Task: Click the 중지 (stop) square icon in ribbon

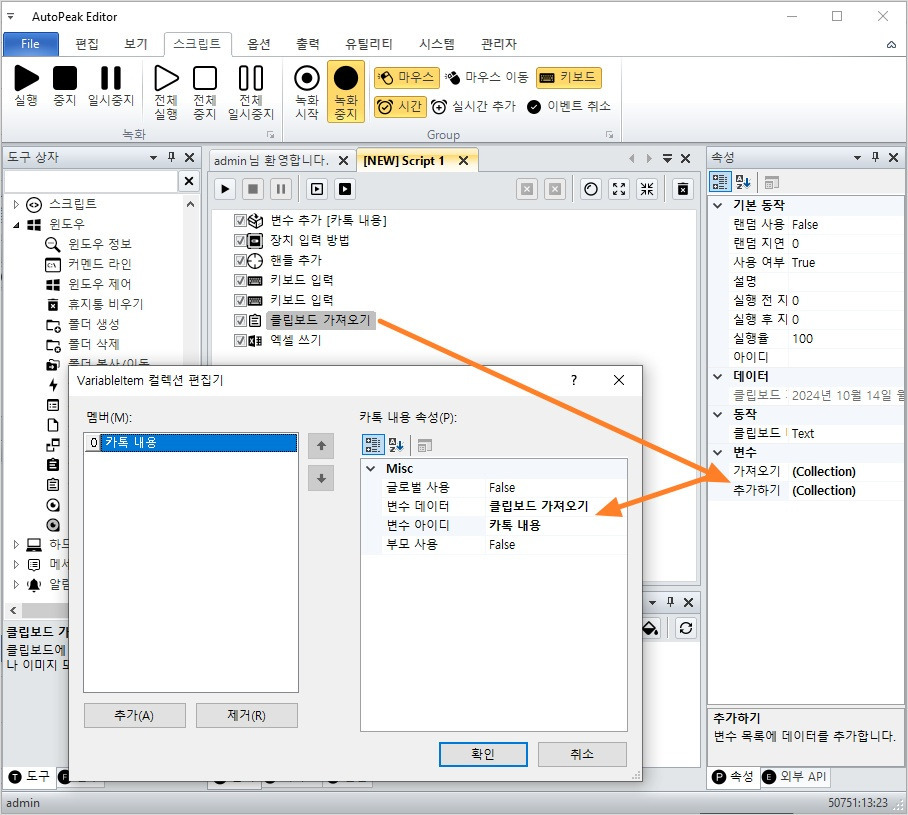Action: (x=64, y=78)
